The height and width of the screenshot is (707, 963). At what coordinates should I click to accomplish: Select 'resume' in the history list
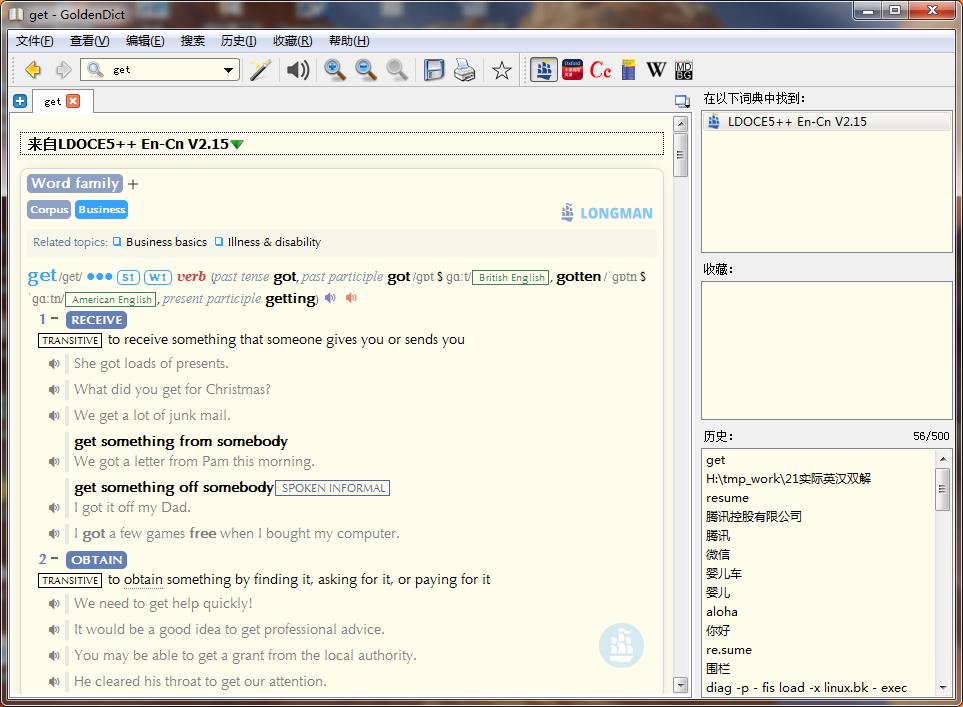point(727,498)
